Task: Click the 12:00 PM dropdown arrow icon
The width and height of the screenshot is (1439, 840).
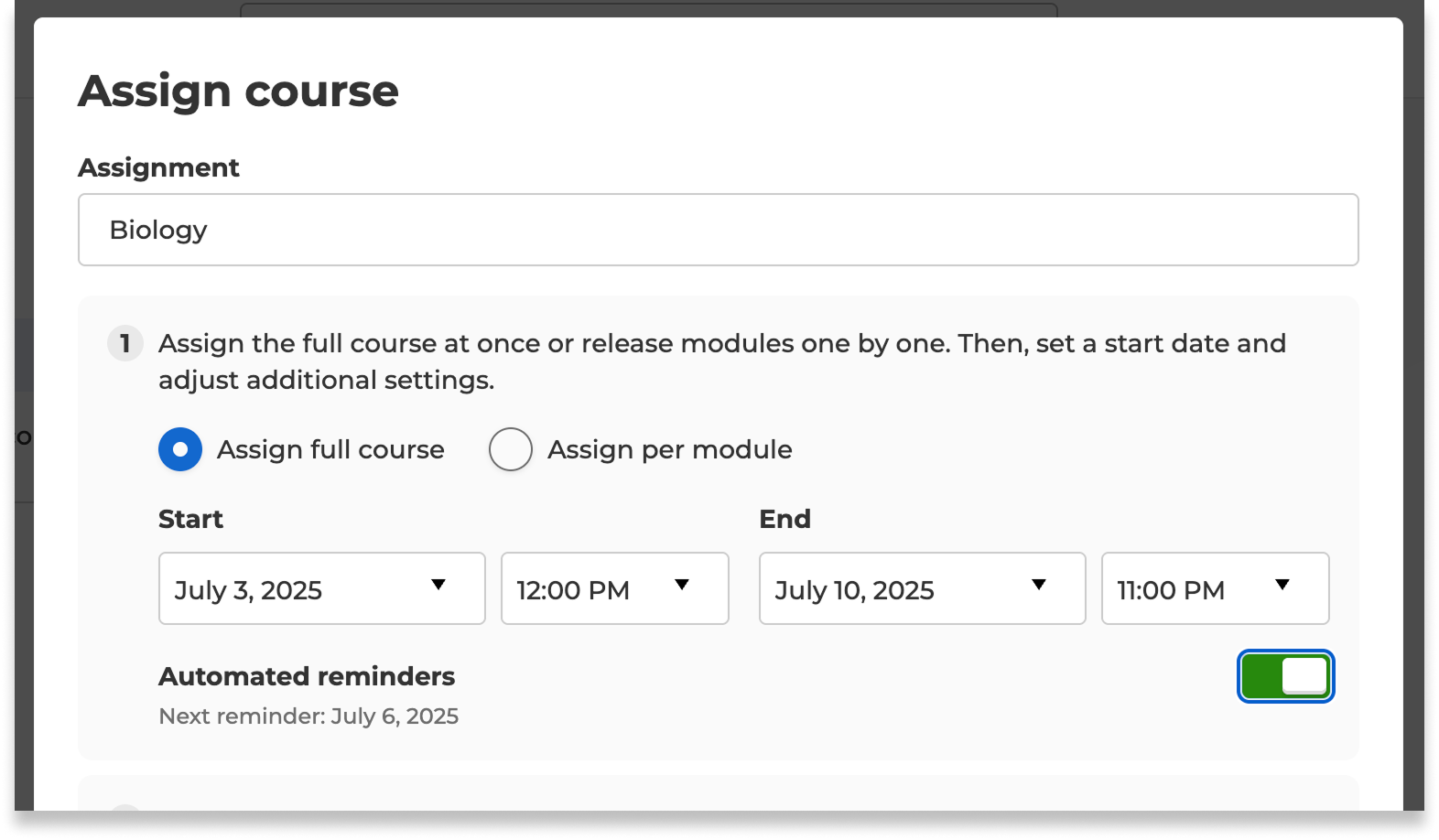Action: (682, 585)
